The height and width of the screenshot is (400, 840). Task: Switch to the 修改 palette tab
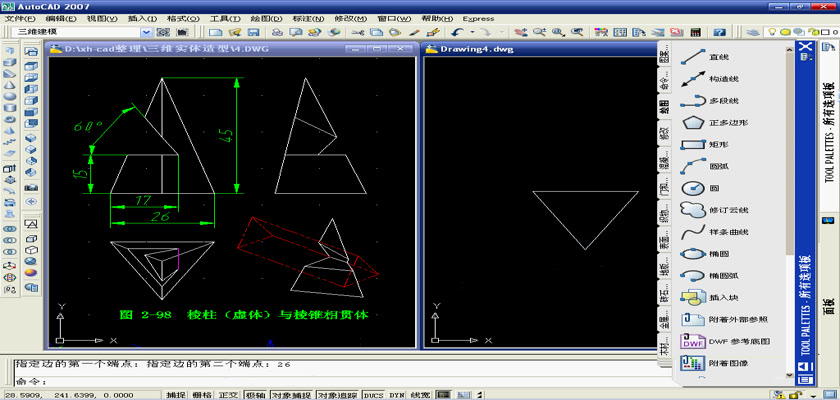(x=664, y=132)
